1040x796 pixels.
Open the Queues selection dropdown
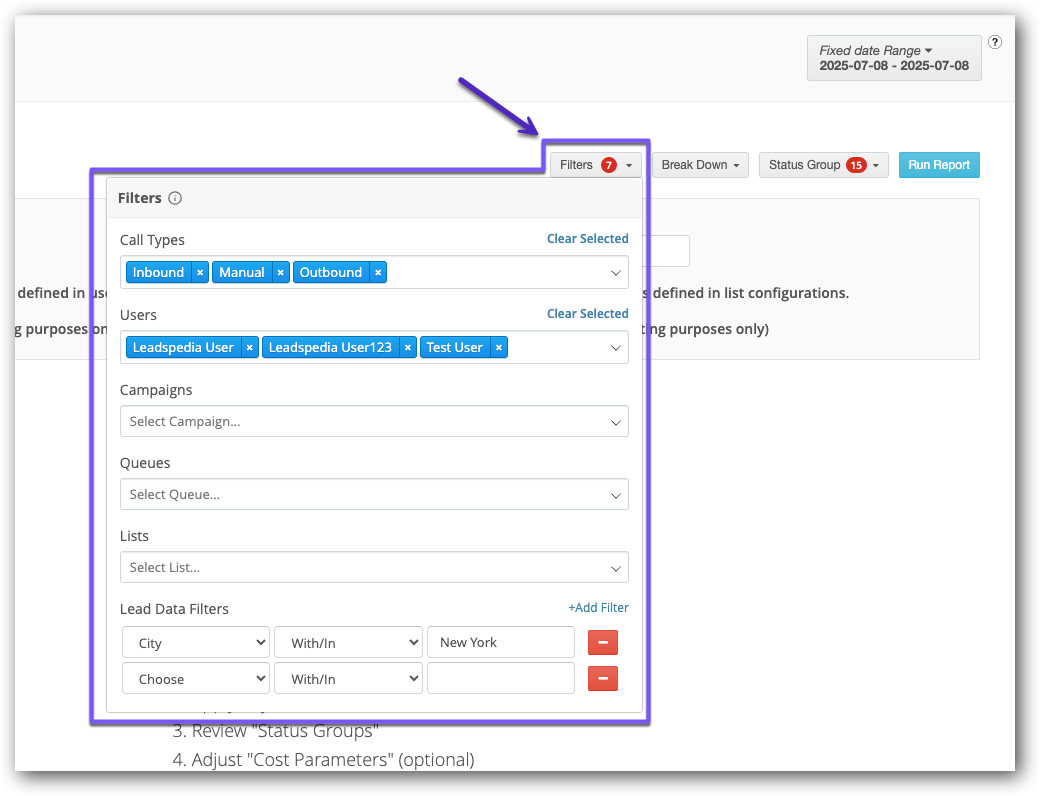[x=374, y=494]
